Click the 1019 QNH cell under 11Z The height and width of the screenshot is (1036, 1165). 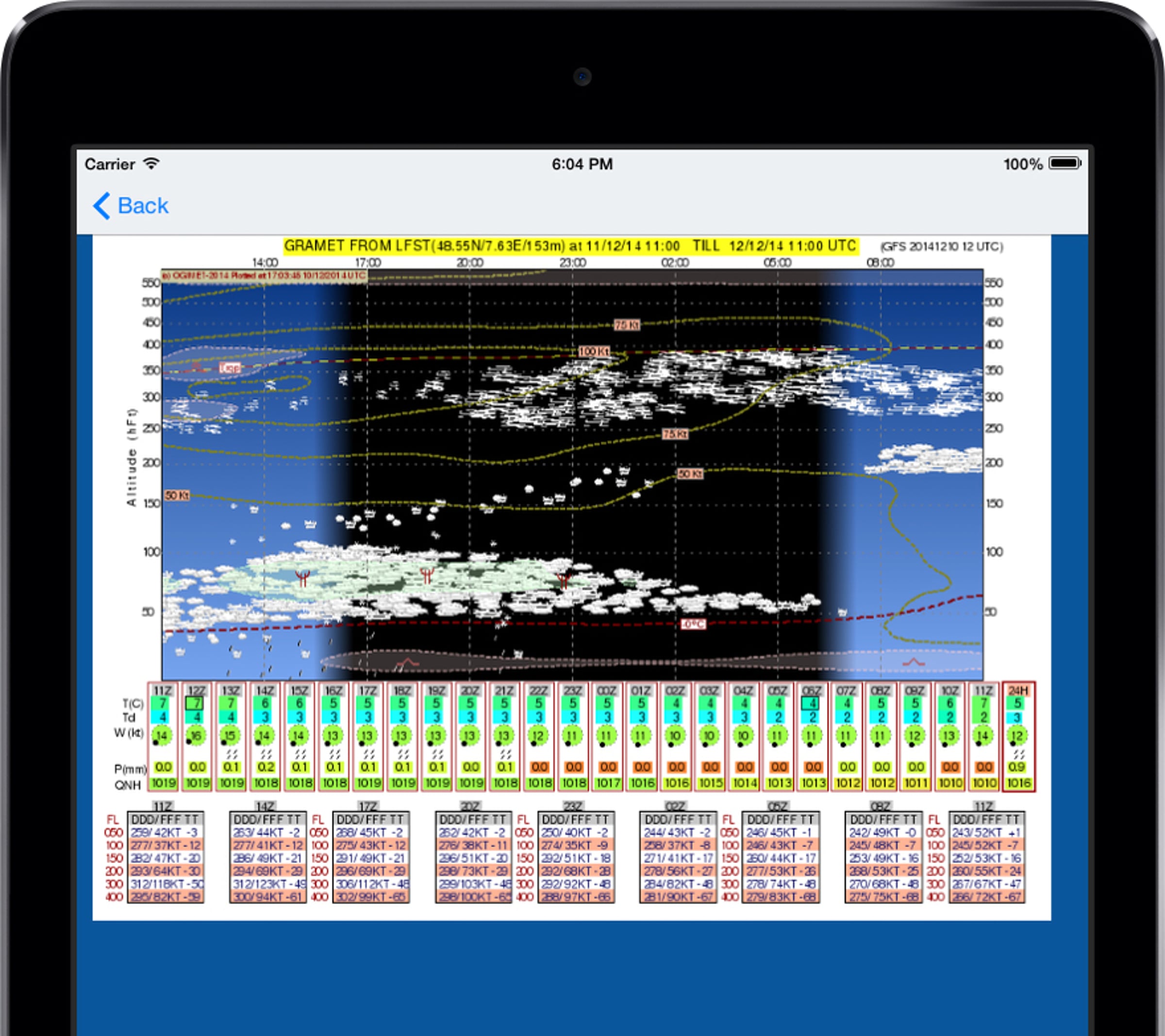(163, 783)
